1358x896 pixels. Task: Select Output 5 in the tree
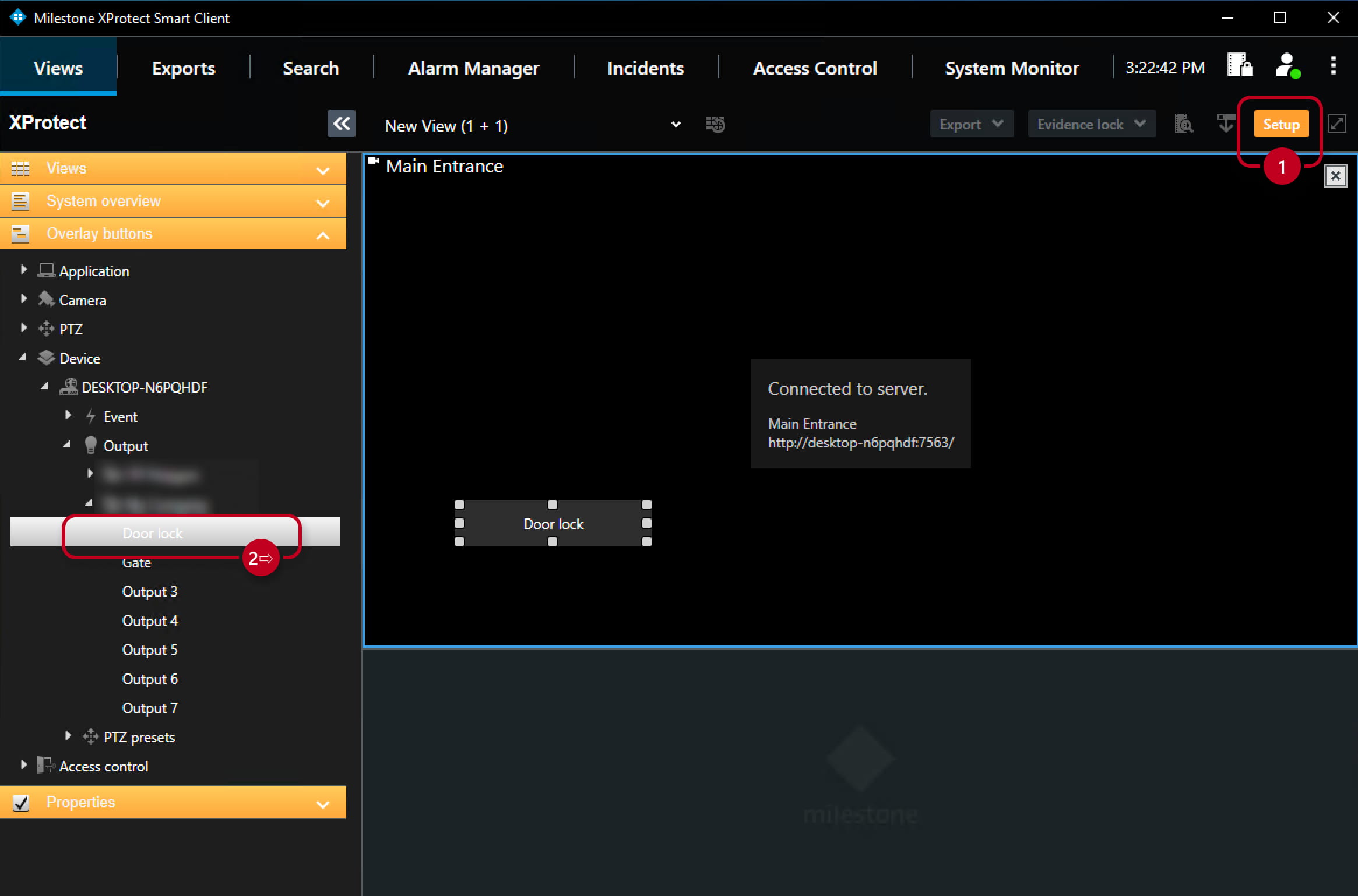[x=150, y=650]
